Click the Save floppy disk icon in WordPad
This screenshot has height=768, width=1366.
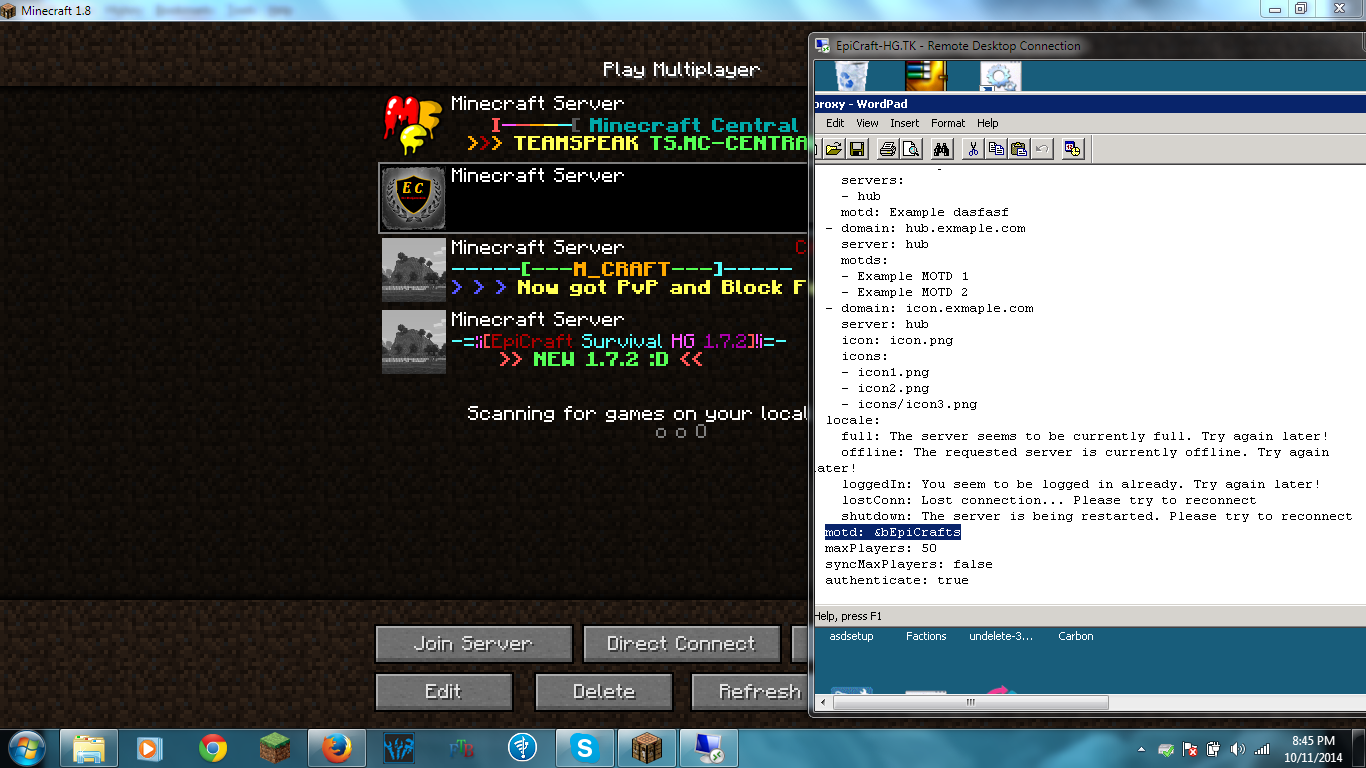(857, 149)
